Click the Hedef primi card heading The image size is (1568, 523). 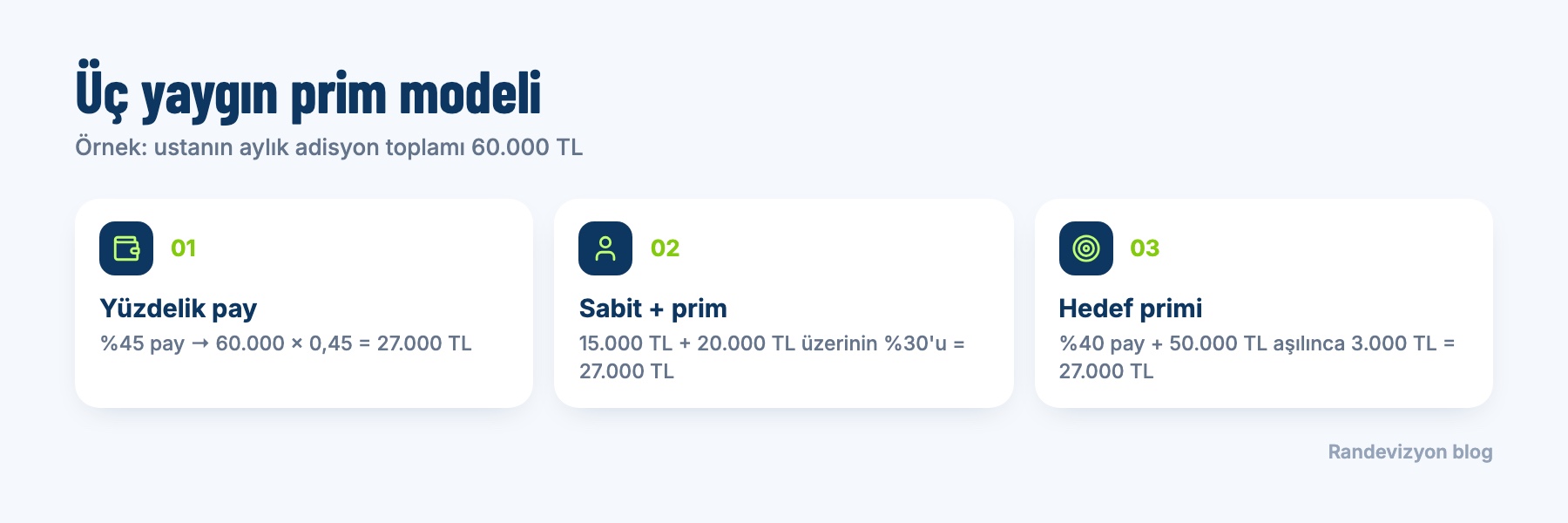tap(1131, 309)
